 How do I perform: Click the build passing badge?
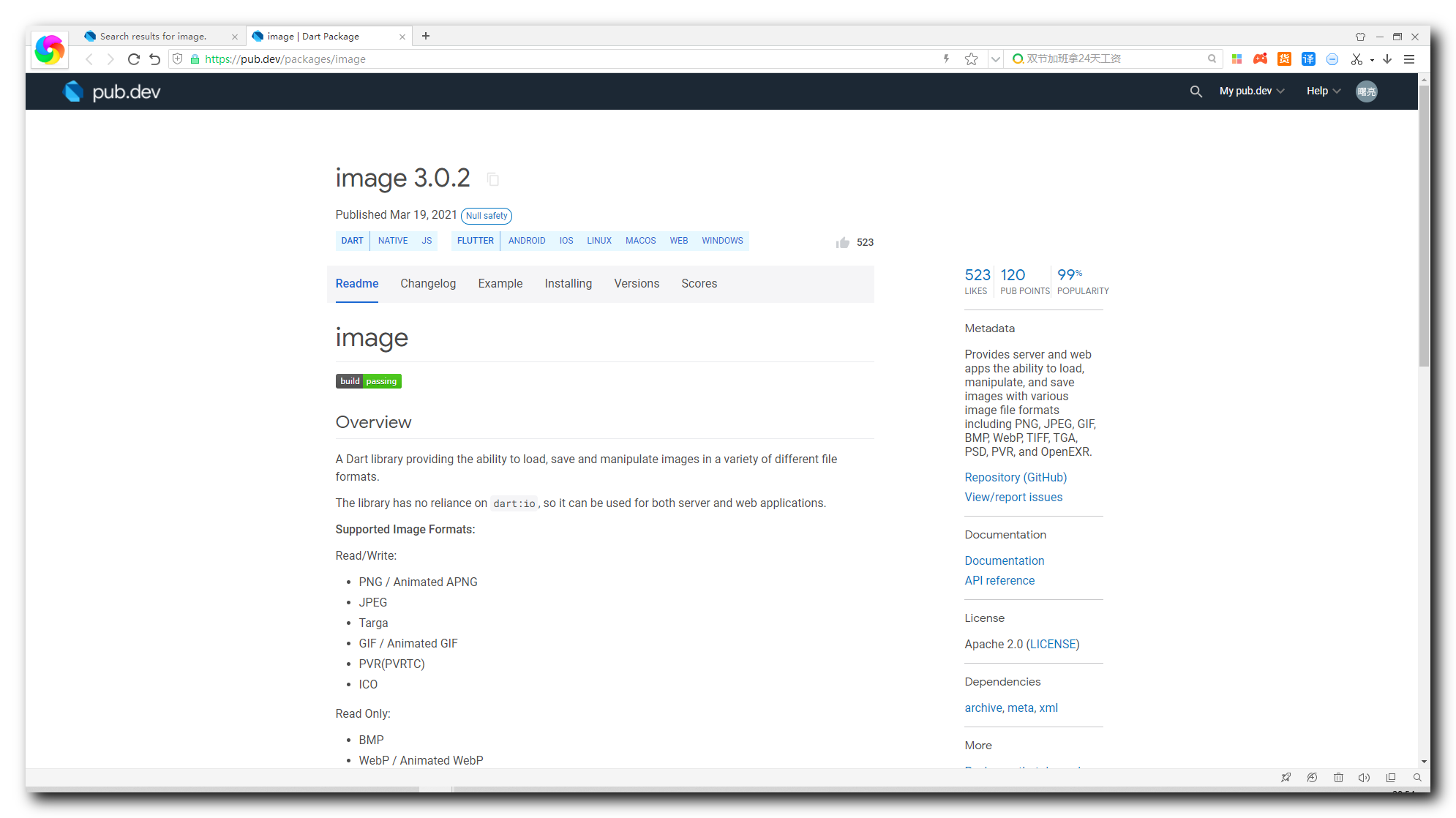[369, 381]
